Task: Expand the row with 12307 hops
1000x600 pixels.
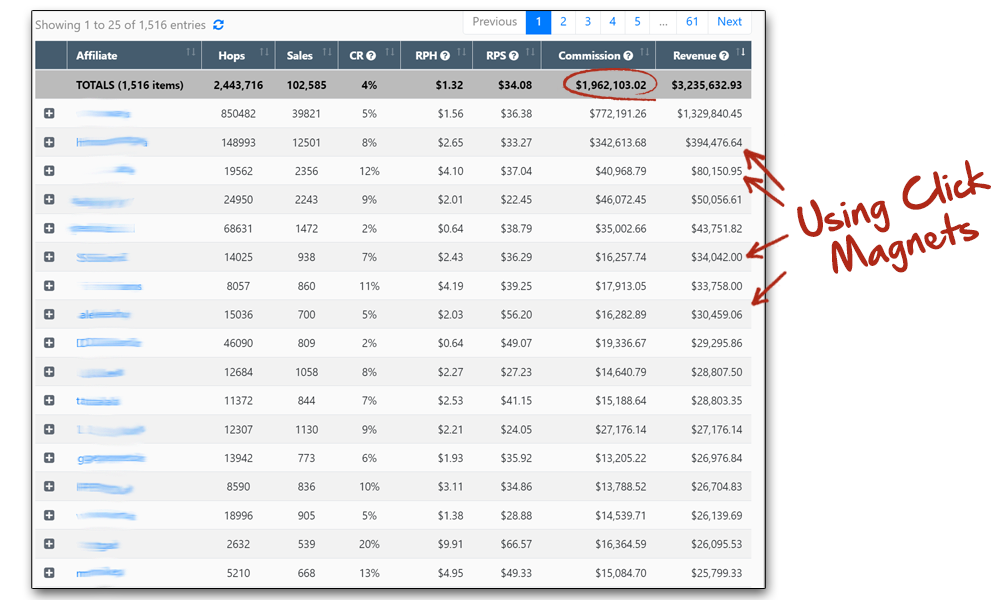Action: [x=49, y=429]
